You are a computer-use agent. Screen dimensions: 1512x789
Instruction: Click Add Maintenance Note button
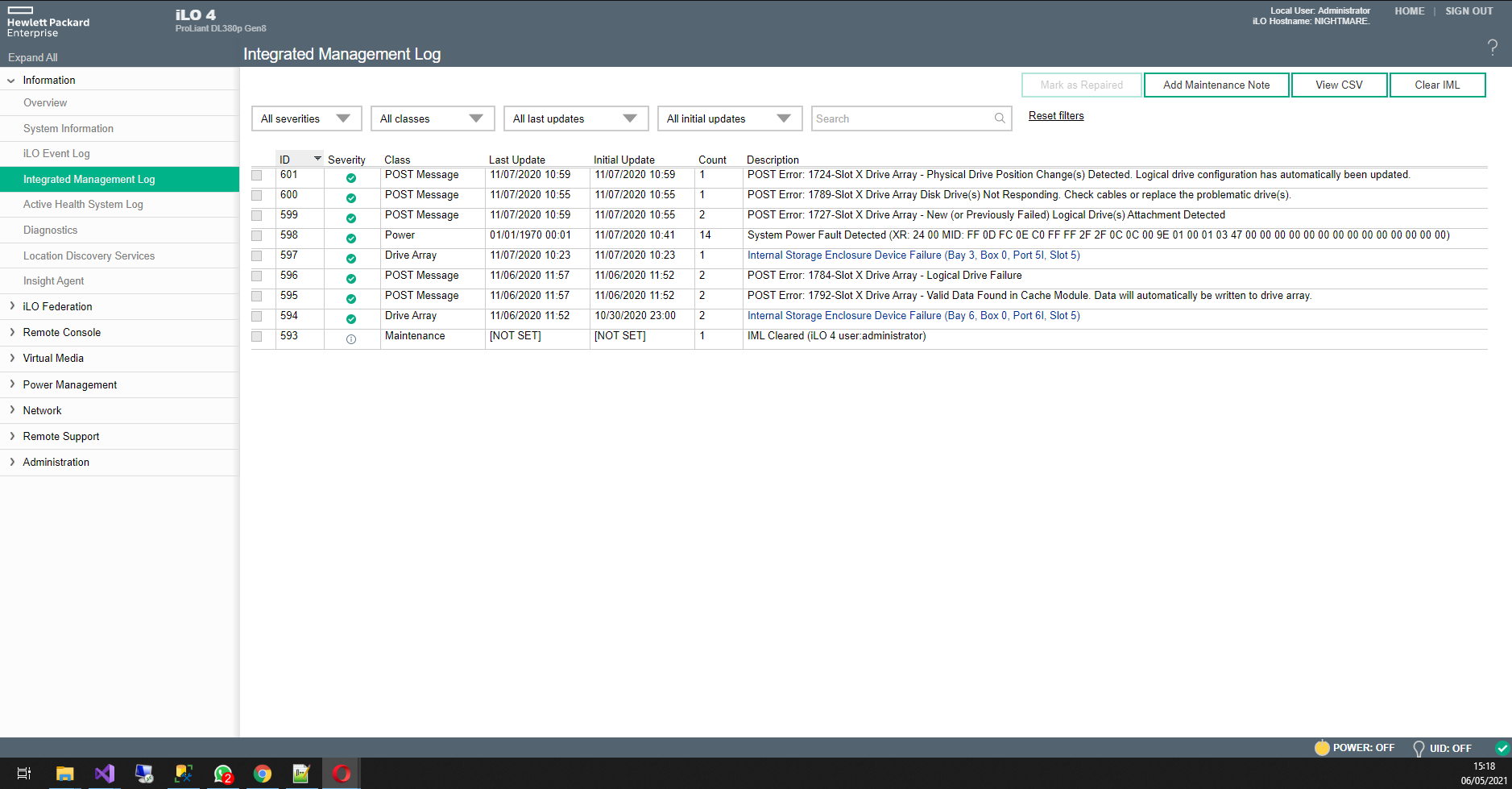(1216, 85)
